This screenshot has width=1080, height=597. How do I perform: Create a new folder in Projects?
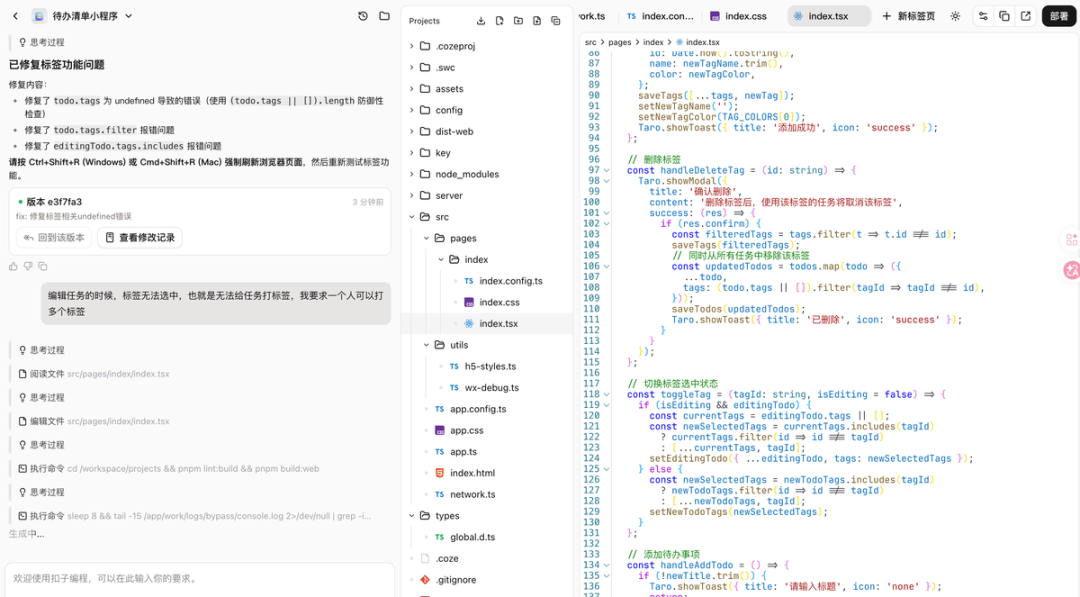pos(518,21)
